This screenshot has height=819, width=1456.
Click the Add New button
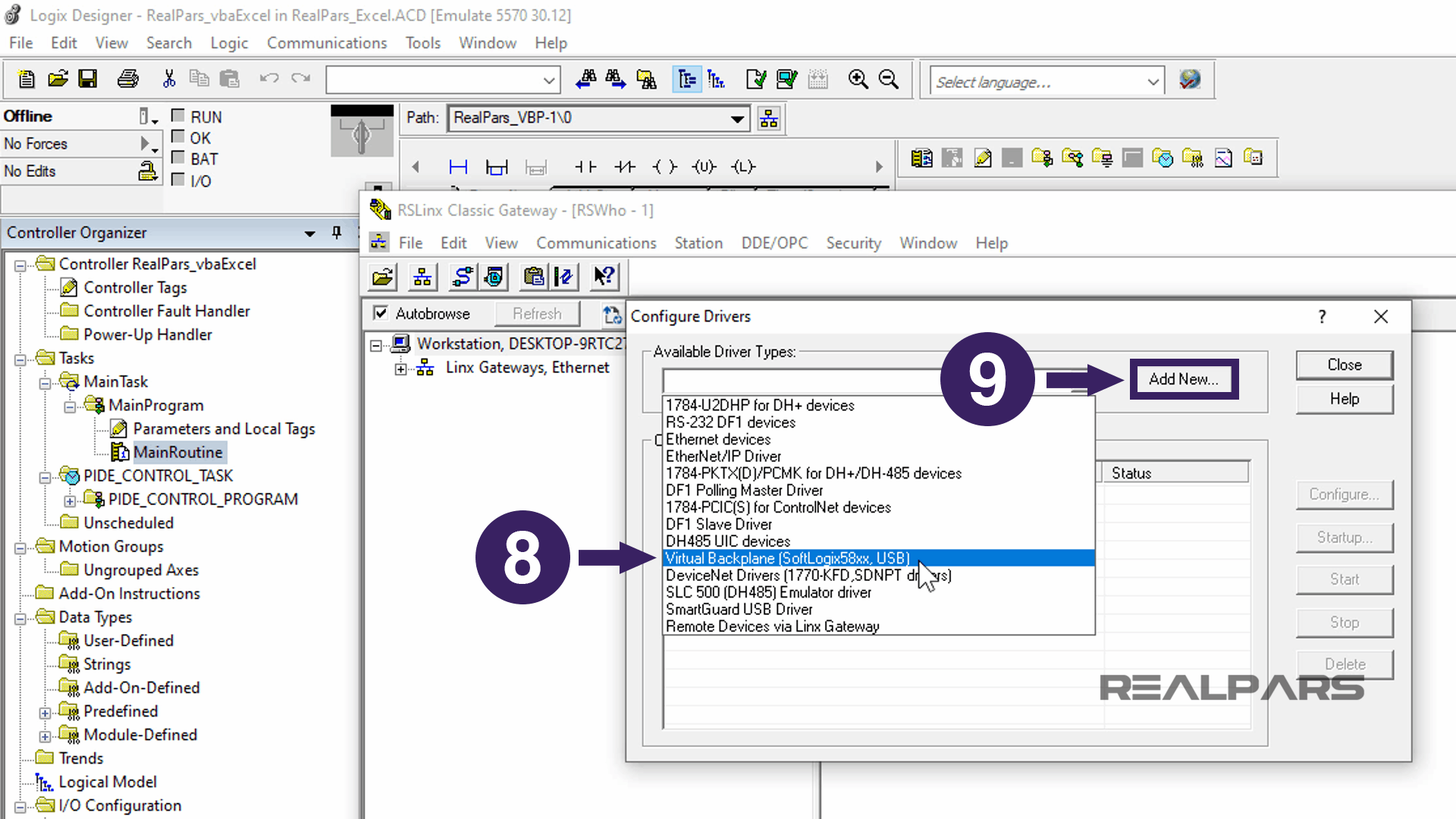(1184, 379)
